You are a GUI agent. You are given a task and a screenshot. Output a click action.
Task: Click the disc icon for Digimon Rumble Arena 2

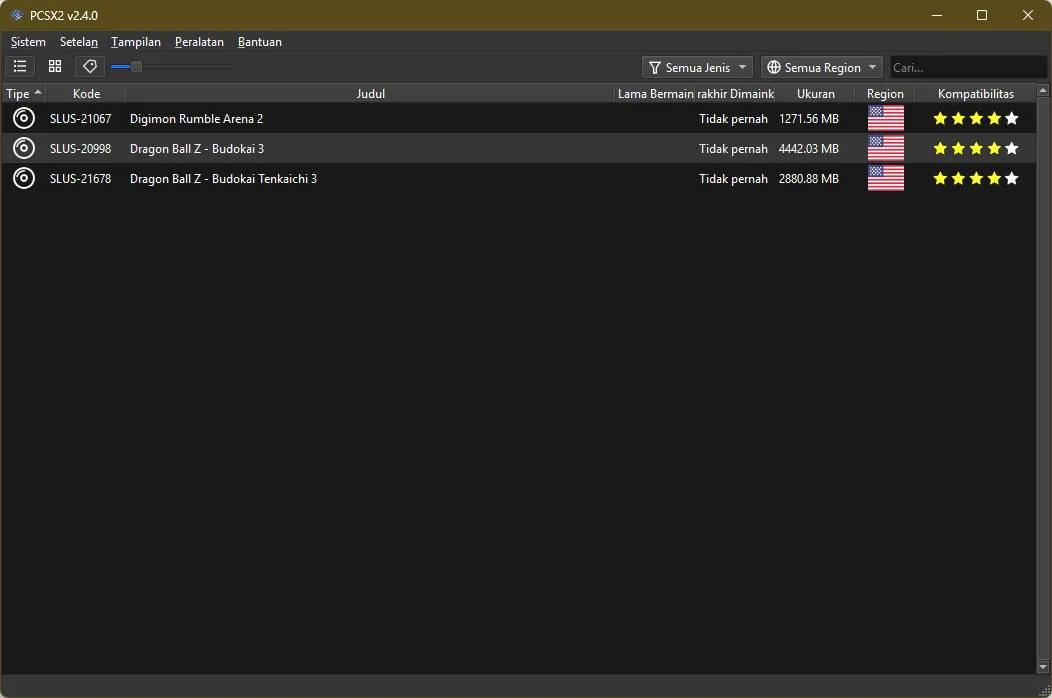[24, 119]
